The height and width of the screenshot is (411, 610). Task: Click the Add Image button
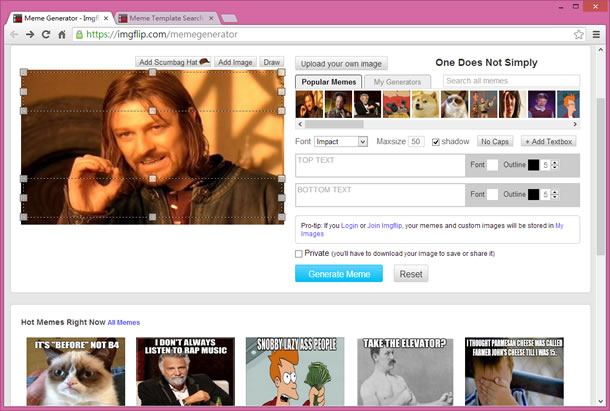coord(235,62)
